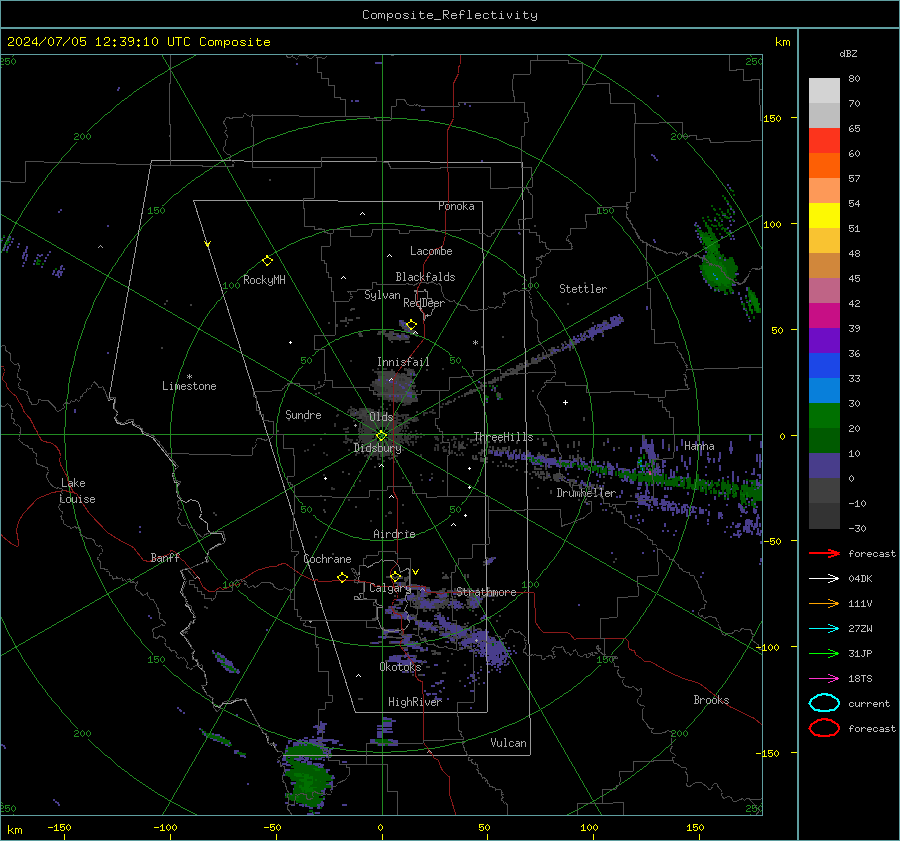
Task: Click the Drumheller city label
Action: [x=586, y=493]
